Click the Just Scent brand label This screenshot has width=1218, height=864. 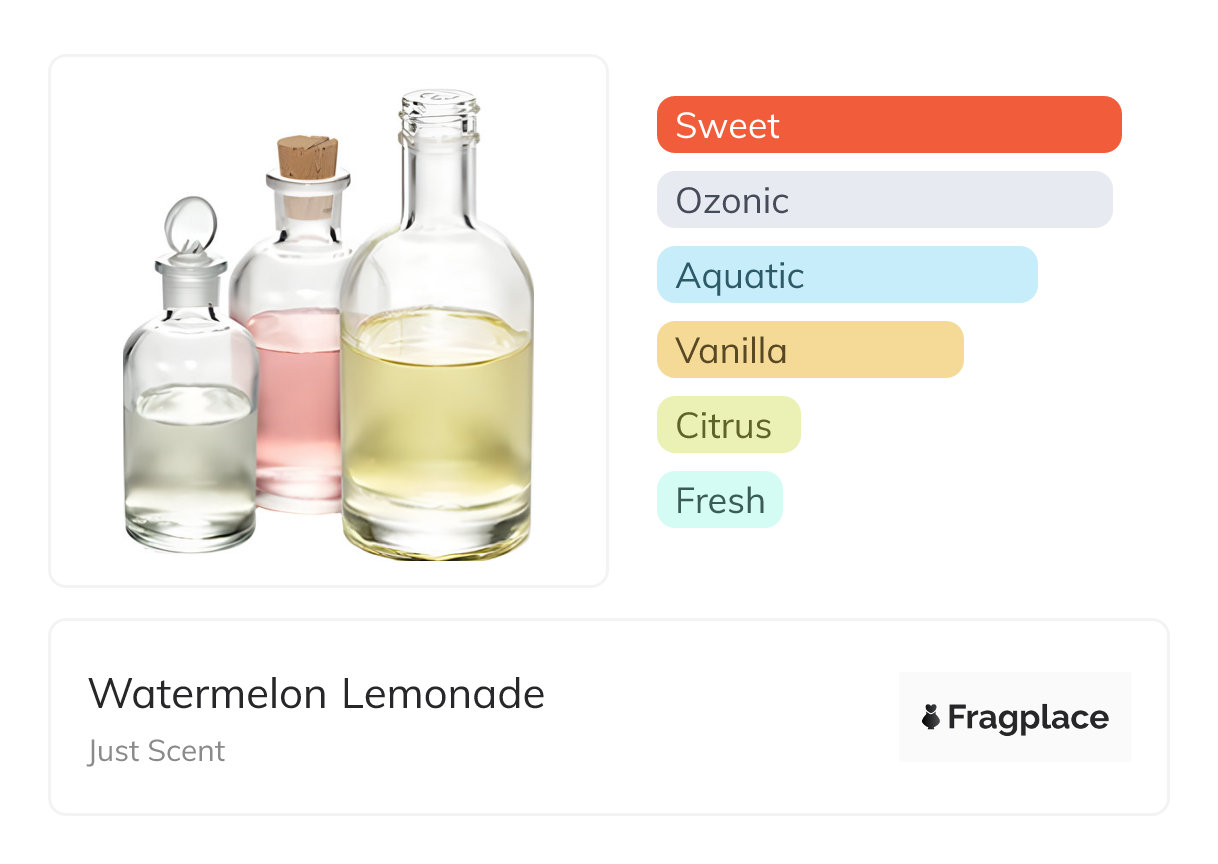[156, 751]
